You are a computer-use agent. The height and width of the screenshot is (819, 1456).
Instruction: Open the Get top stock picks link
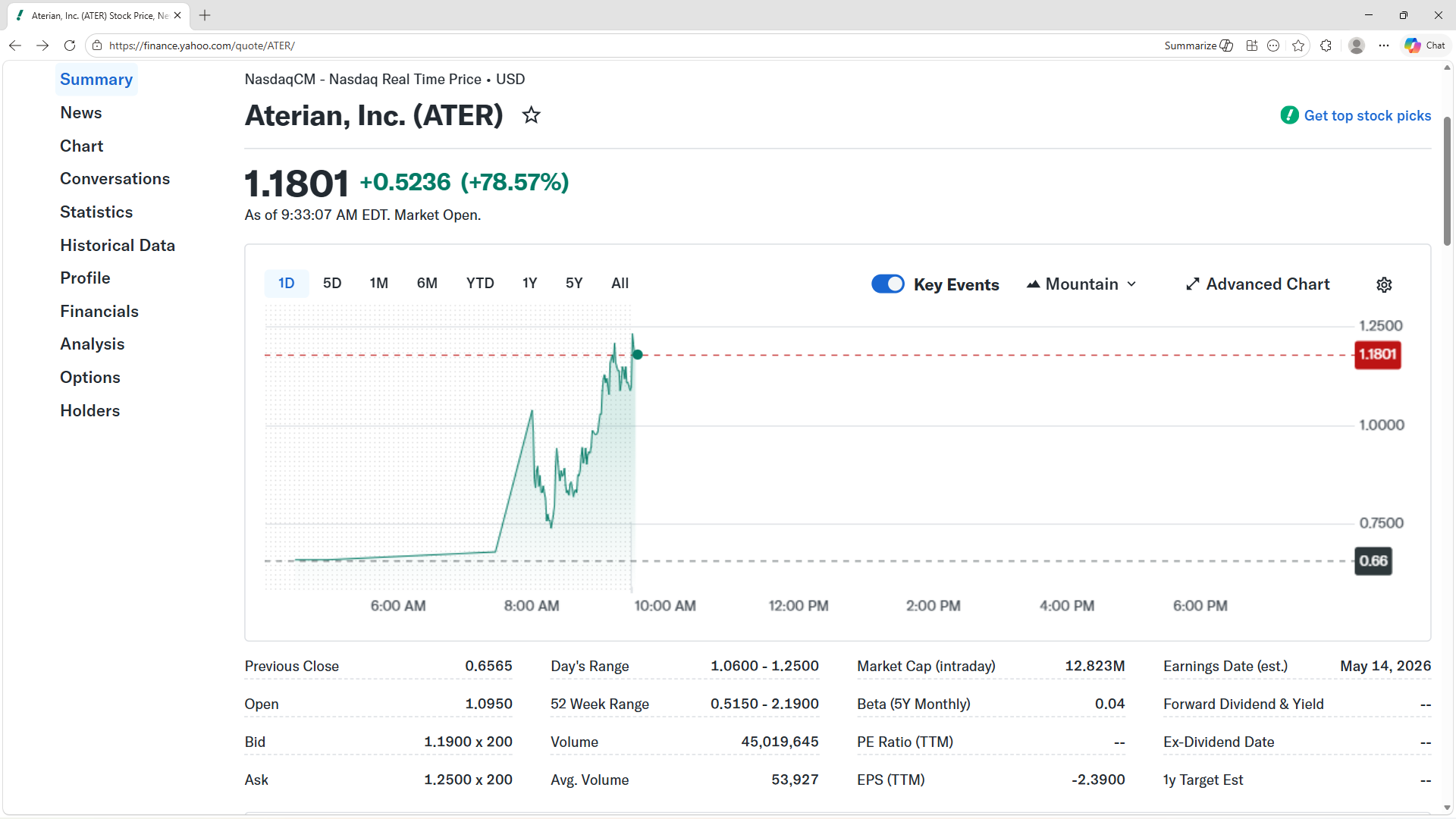(x=1367, y=115)
